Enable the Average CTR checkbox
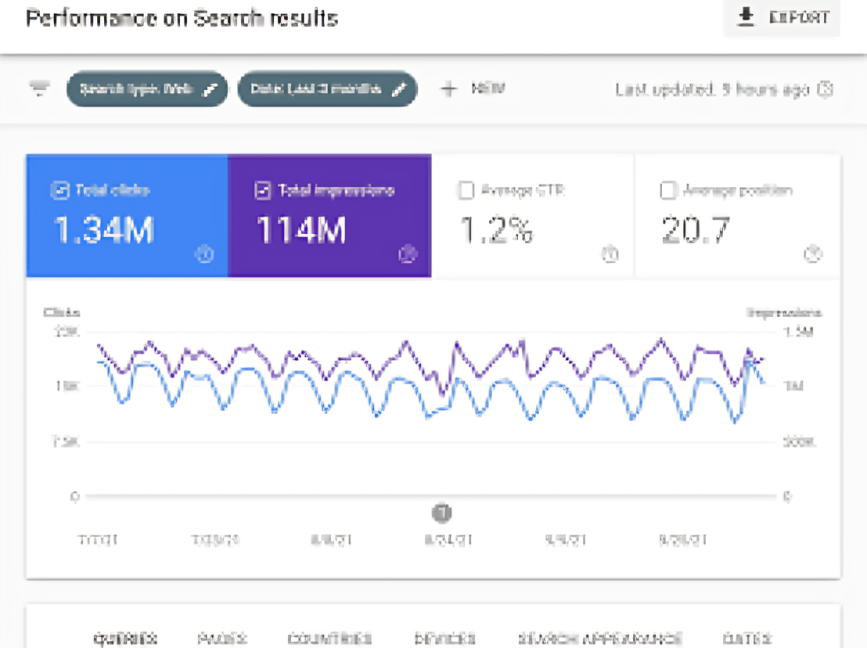The height and width of the screenshot is (648, 867). 465,190
